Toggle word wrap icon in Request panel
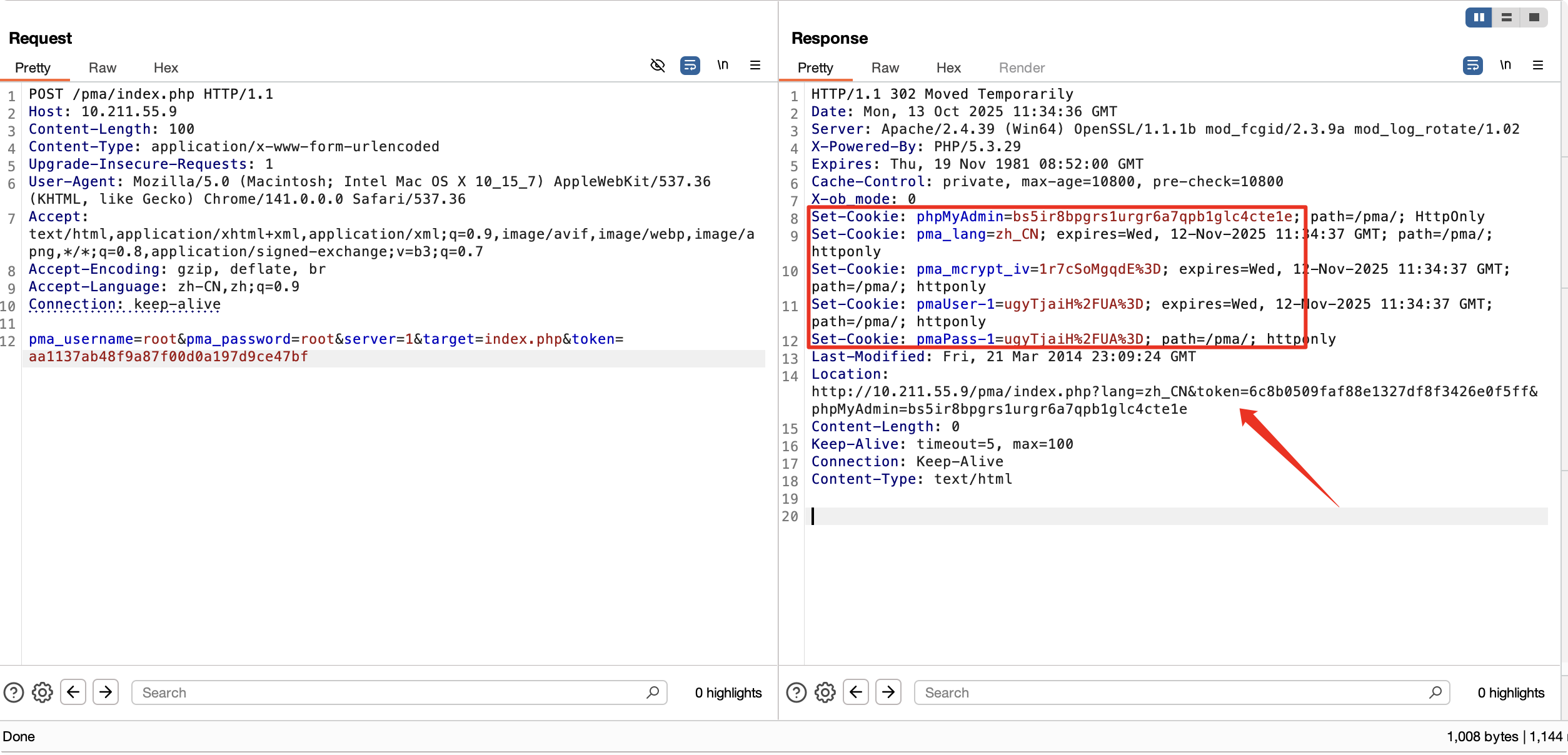1568x755 pixels. pos(690,65)
